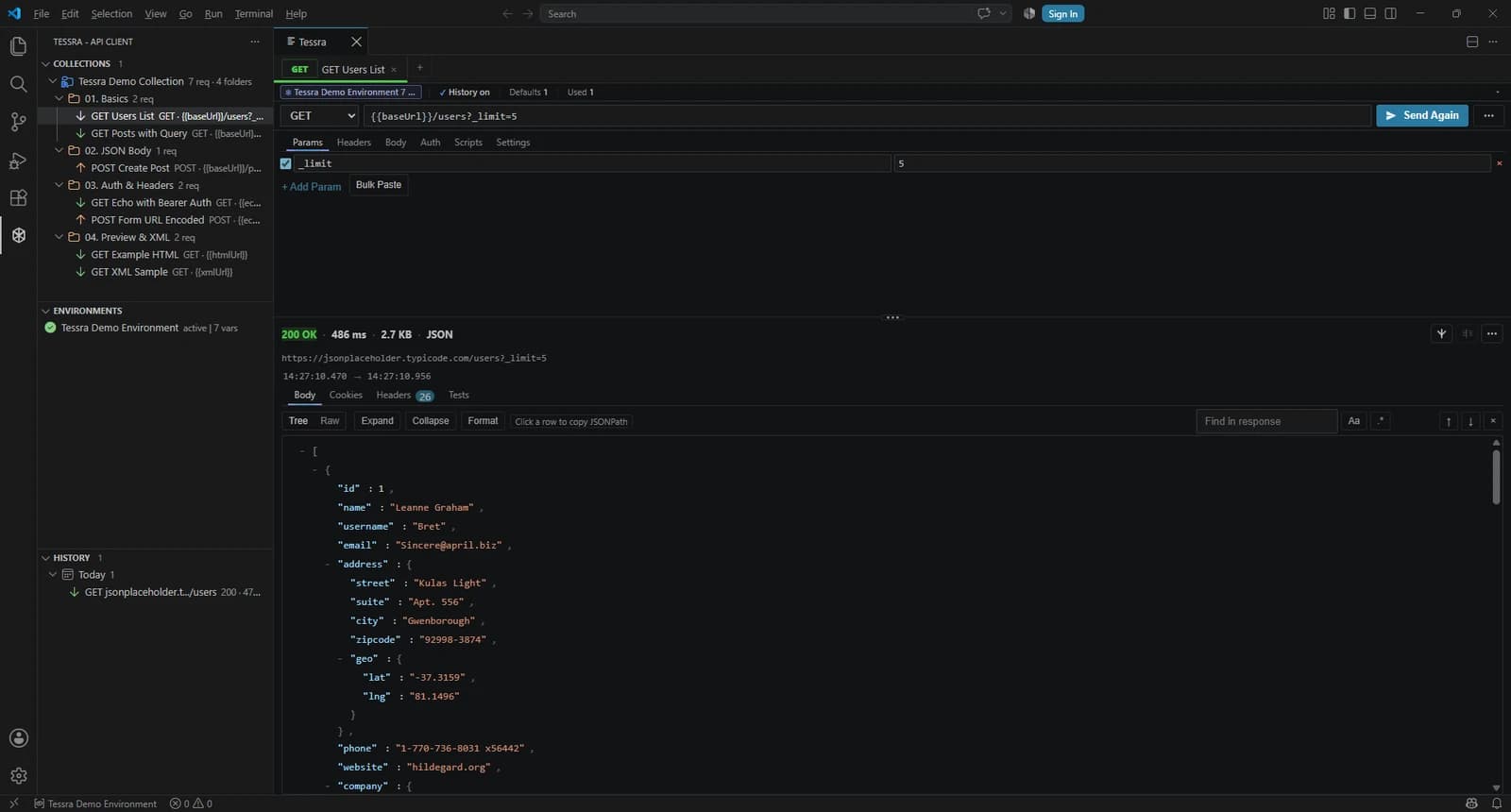Open response Cookies tab
The width and height of the screenshot is (1511, 812).
pos(346,395)
